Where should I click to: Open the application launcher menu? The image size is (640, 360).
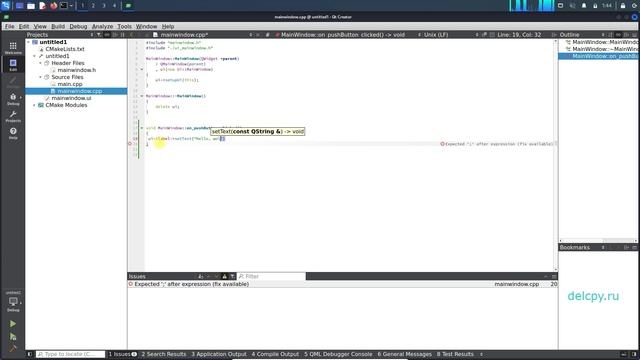coord(5,6)
